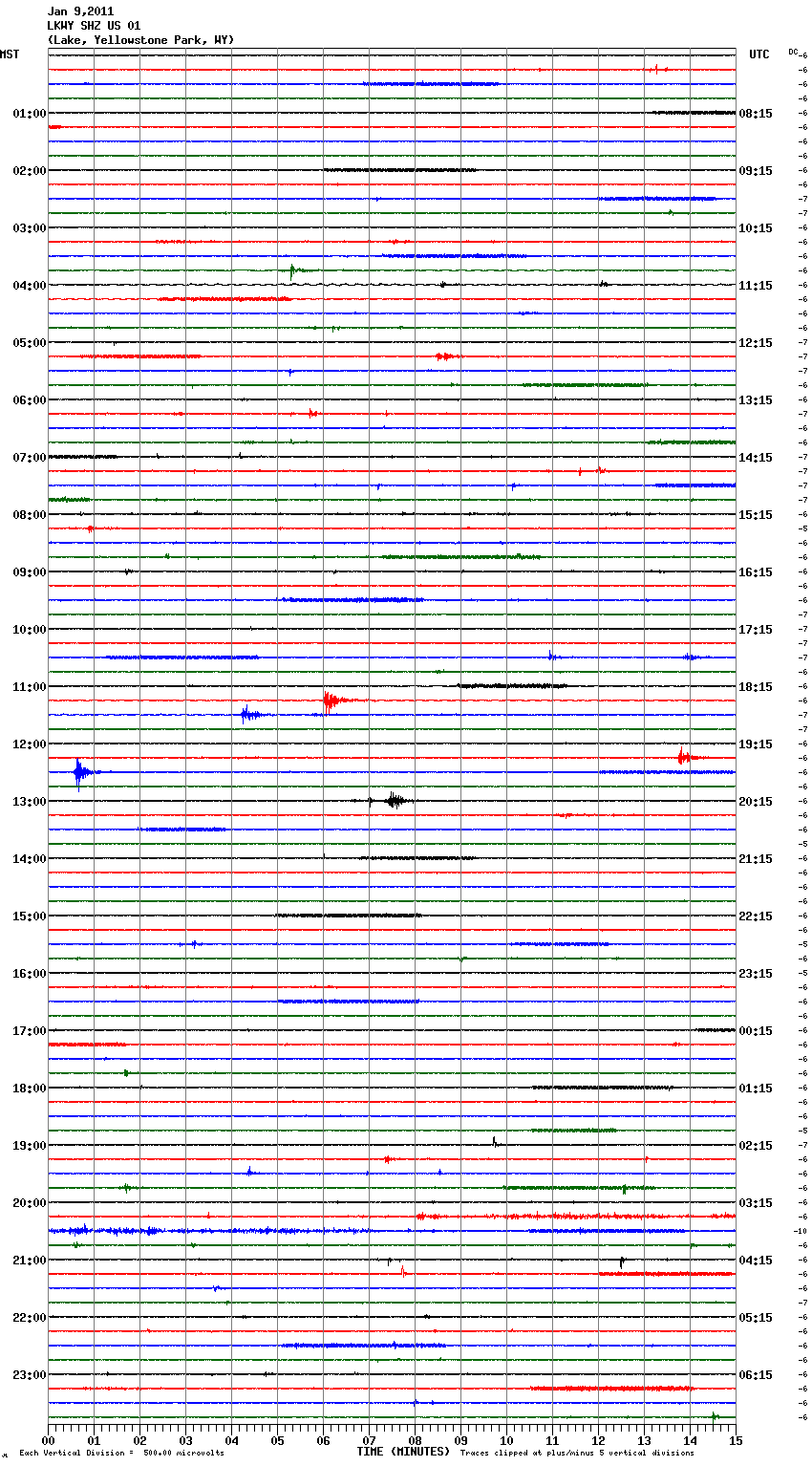Select the 03:00 MST hour label
This screenshot has width=812, height=1466.
click(30, 228)
